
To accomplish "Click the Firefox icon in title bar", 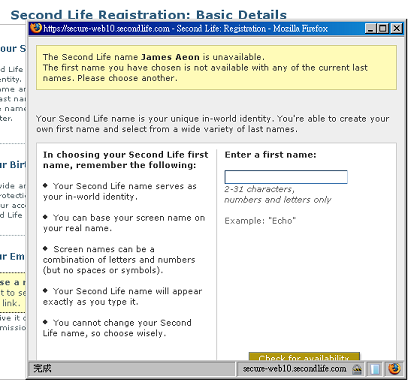I will click(36, 28).
